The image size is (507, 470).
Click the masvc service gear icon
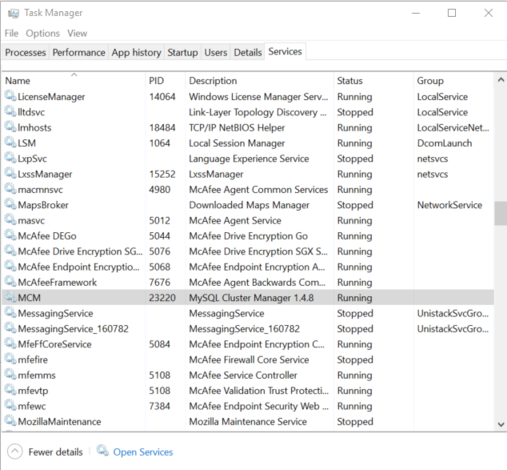(x=10, y=220)
